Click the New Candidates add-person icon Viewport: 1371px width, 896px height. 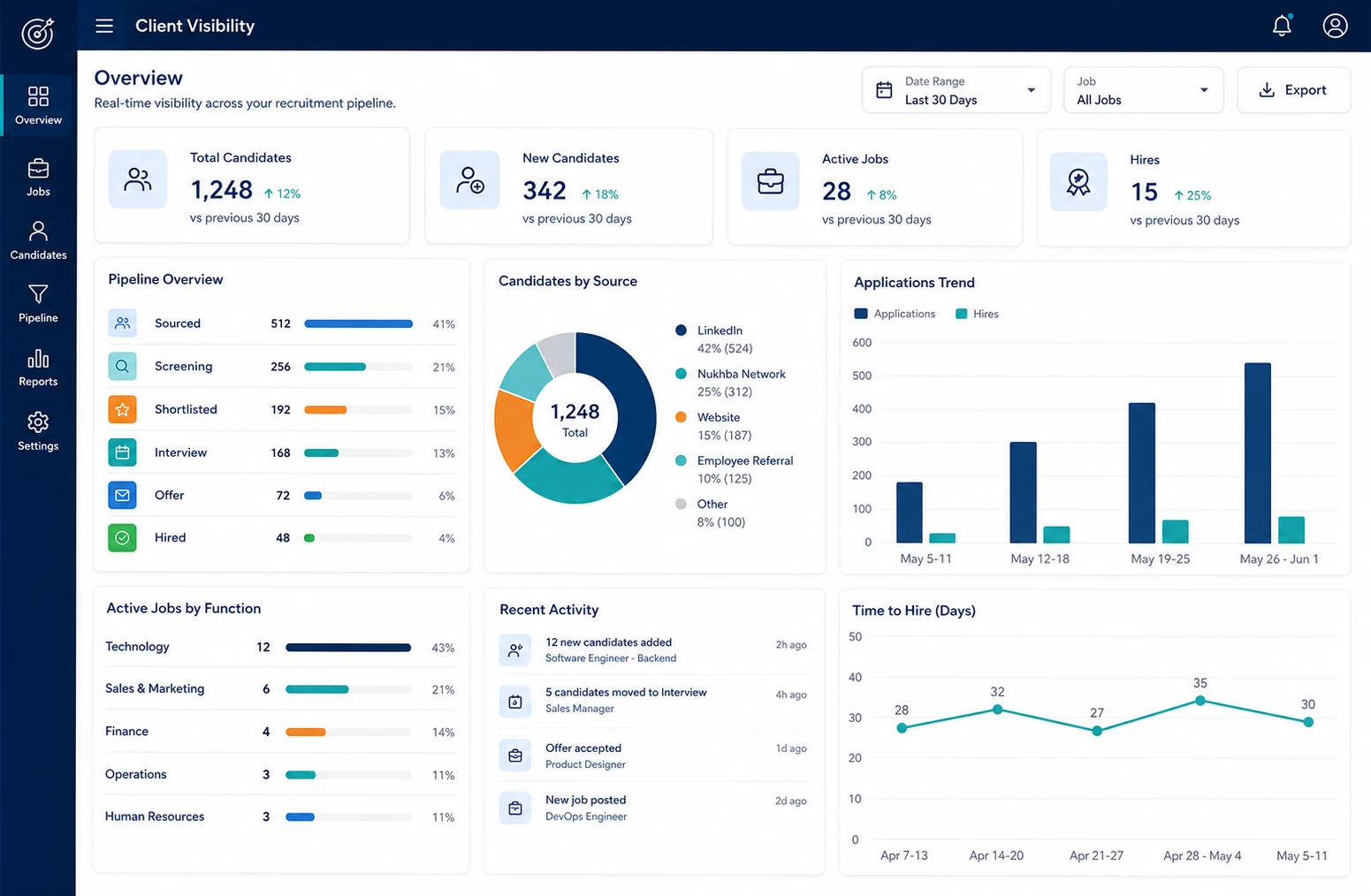coord(469,180)
